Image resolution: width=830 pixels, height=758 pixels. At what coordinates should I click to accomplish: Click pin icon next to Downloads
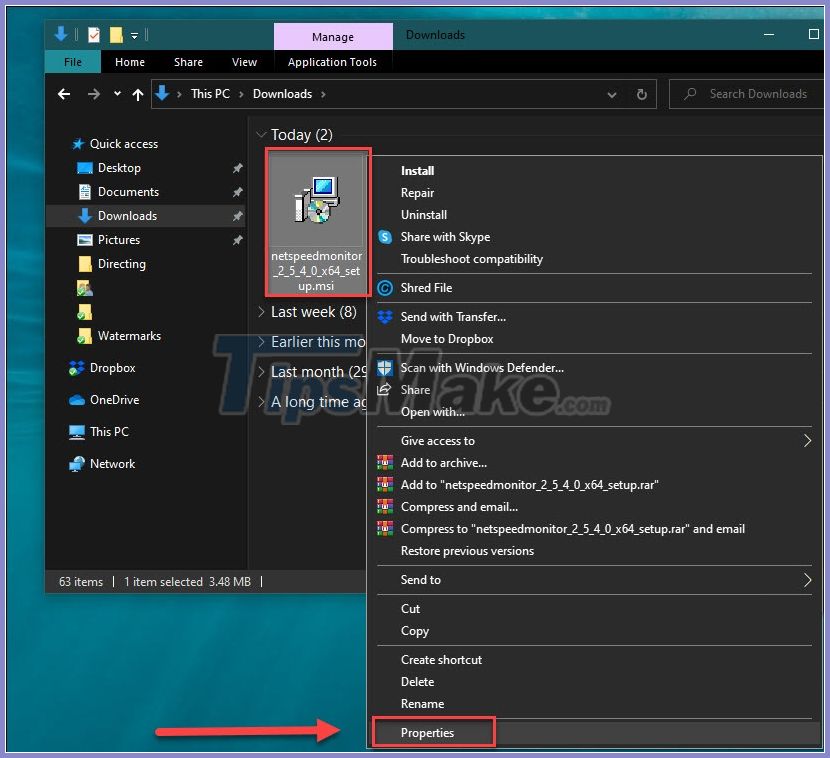pyautogui.click(x=238, y=216)
